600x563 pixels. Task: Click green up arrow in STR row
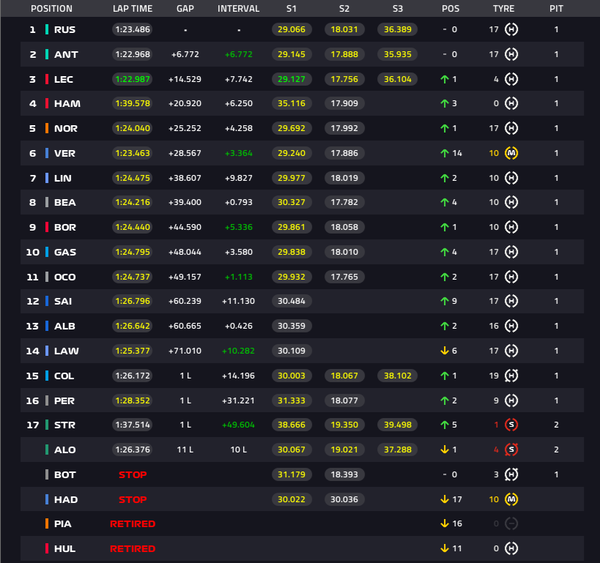(444, 425)
